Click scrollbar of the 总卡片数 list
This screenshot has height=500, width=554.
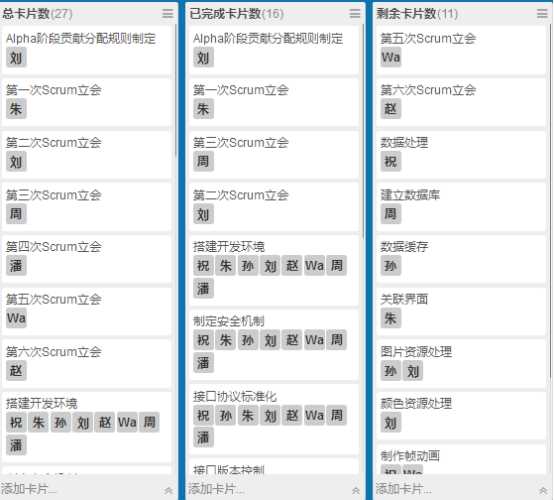(x=176, y=90)
